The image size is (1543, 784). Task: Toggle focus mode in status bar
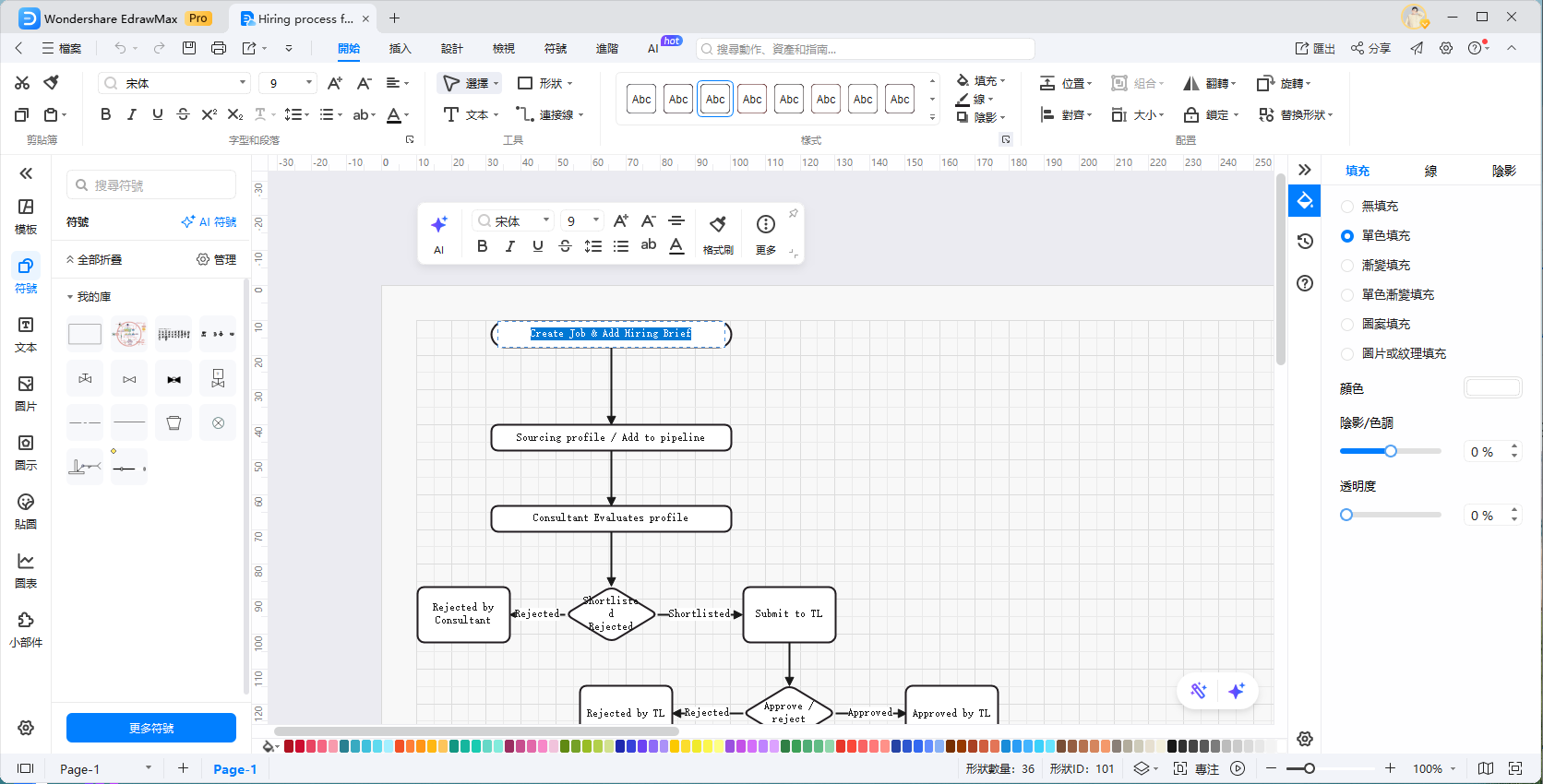coord(1197,768)
